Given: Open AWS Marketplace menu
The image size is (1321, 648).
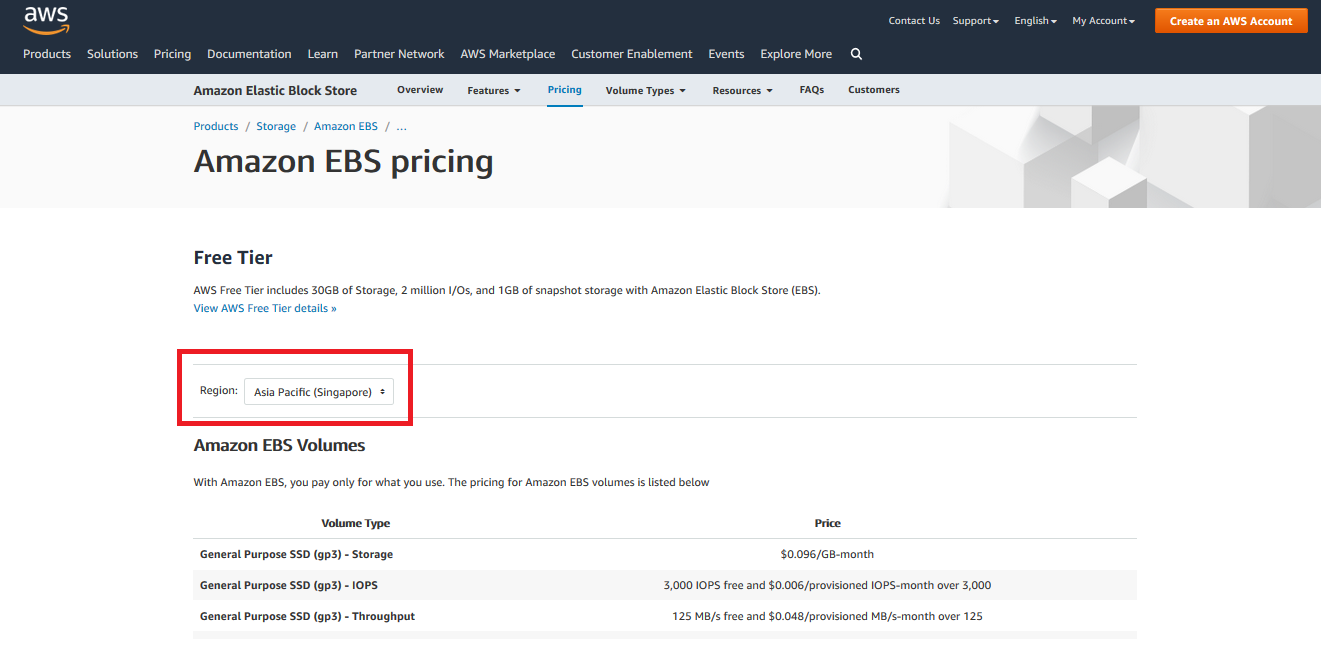Looking at the screenshot, I should click(508, 54).
